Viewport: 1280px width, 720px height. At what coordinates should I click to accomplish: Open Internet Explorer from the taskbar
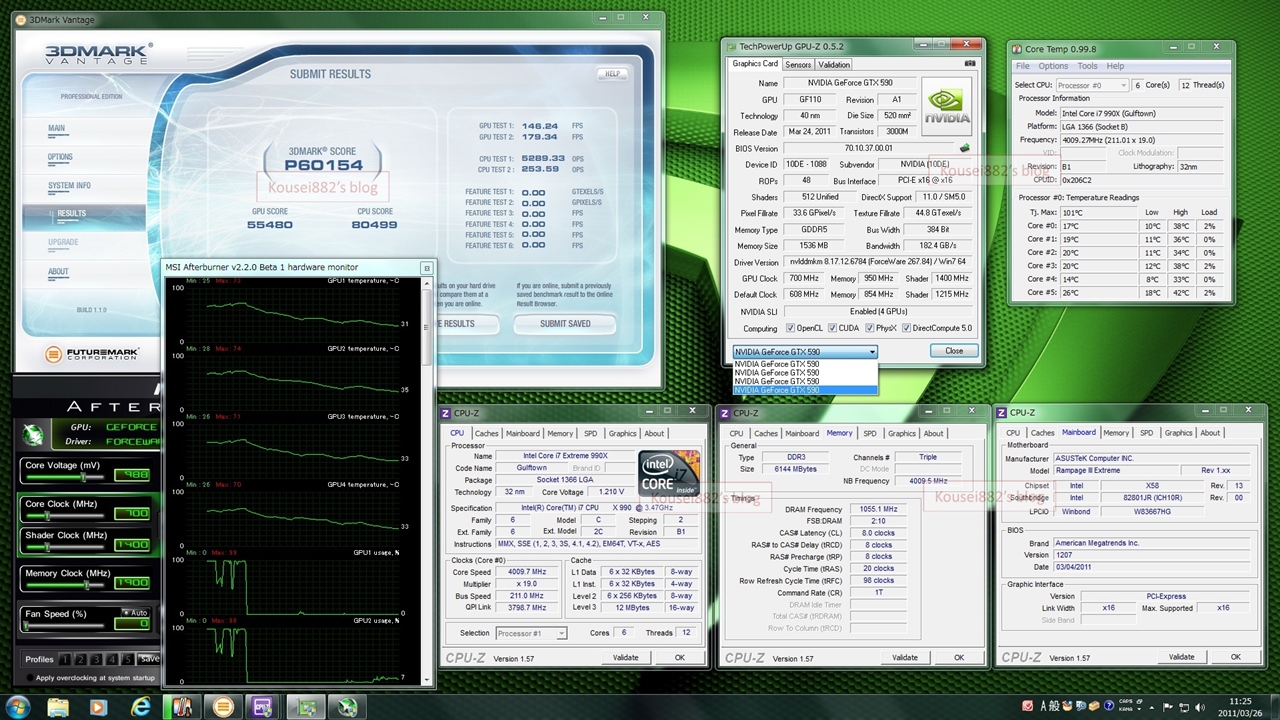pyautogui.click(x=140, y=707)
